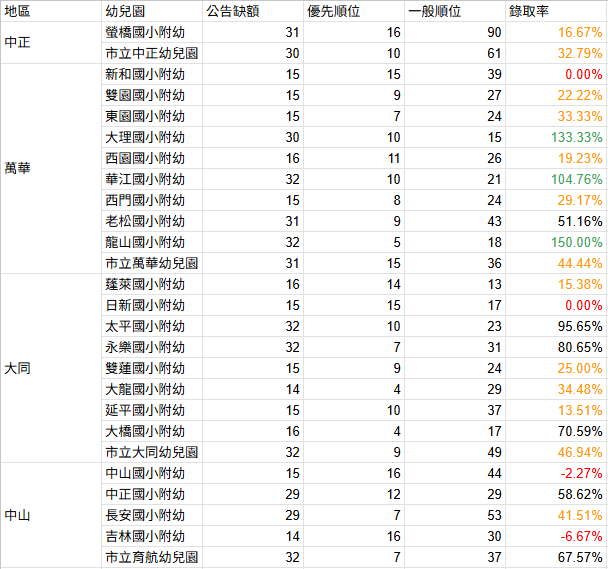Click the 49 general-rank cell for 市立大同幼兒園
The width and height of the screenshot is (608, 569).
click(455, 452)
